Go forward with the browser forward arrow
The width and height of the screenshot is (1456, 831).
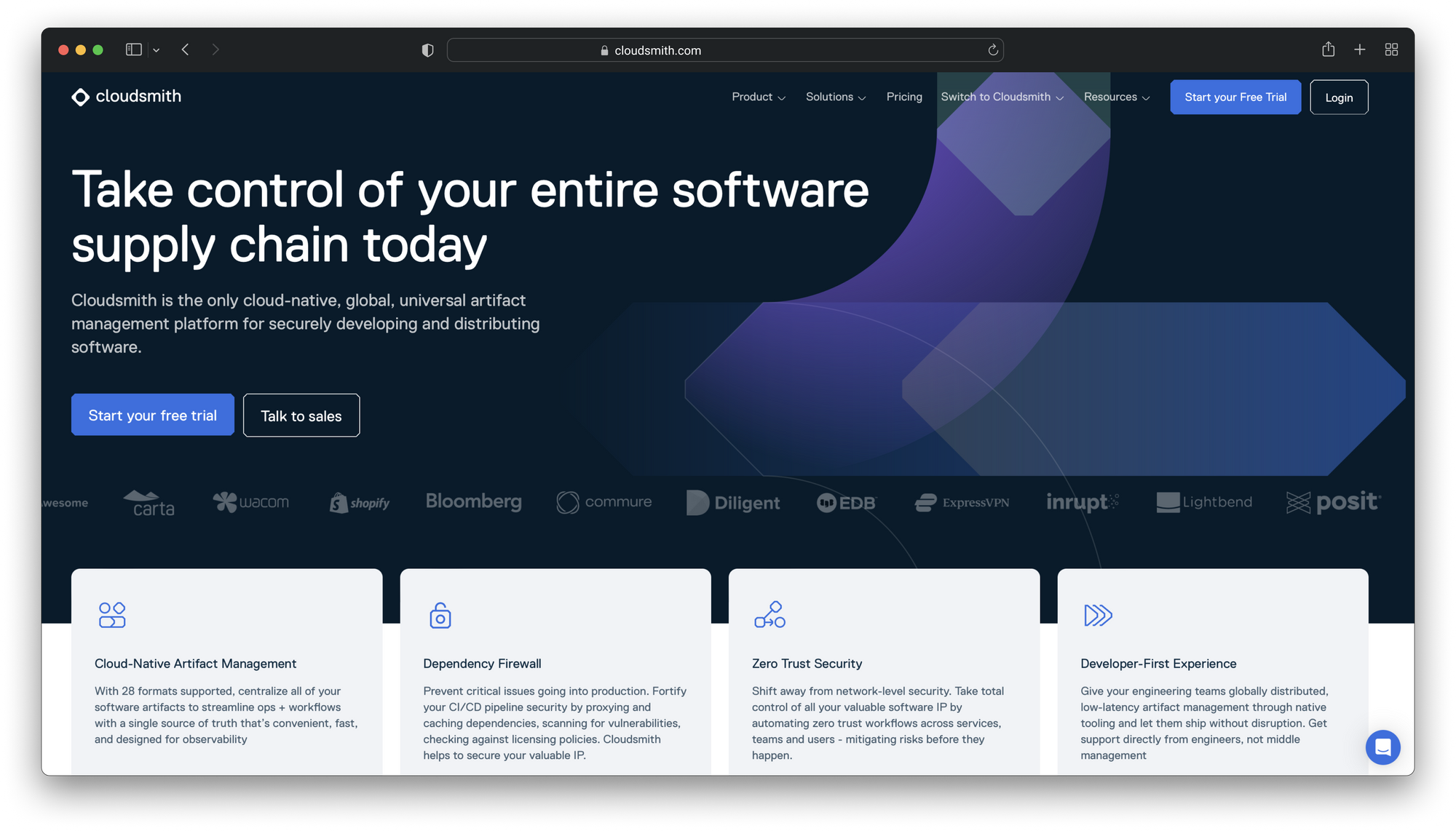coord(215,49)
